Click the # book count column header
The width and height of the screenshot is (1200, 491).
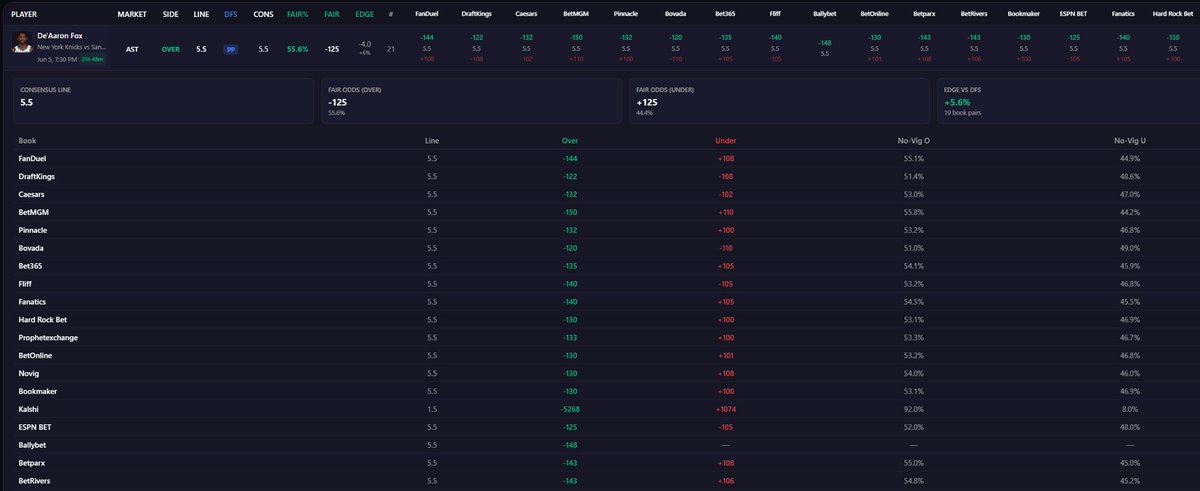(x=390, y=15)
